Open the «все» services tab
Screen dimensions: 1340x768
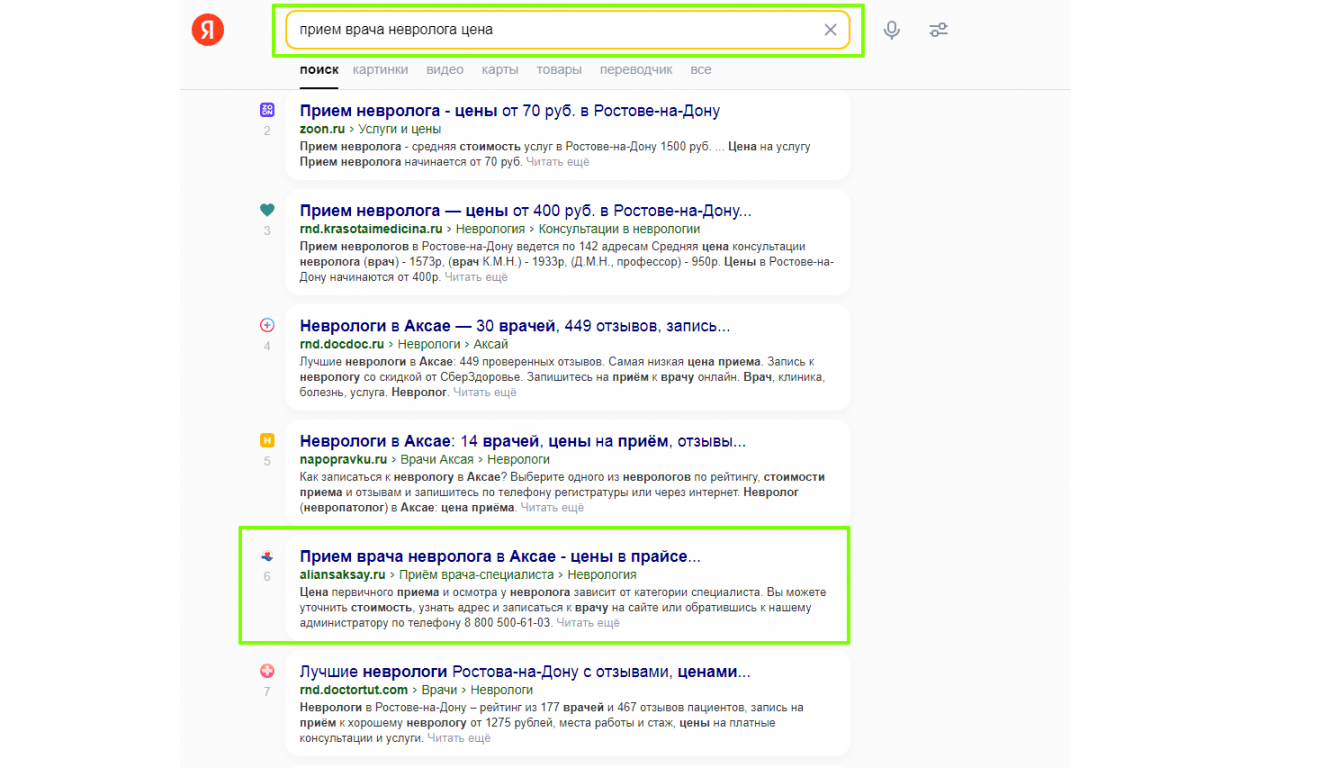[x=701, y=70]
